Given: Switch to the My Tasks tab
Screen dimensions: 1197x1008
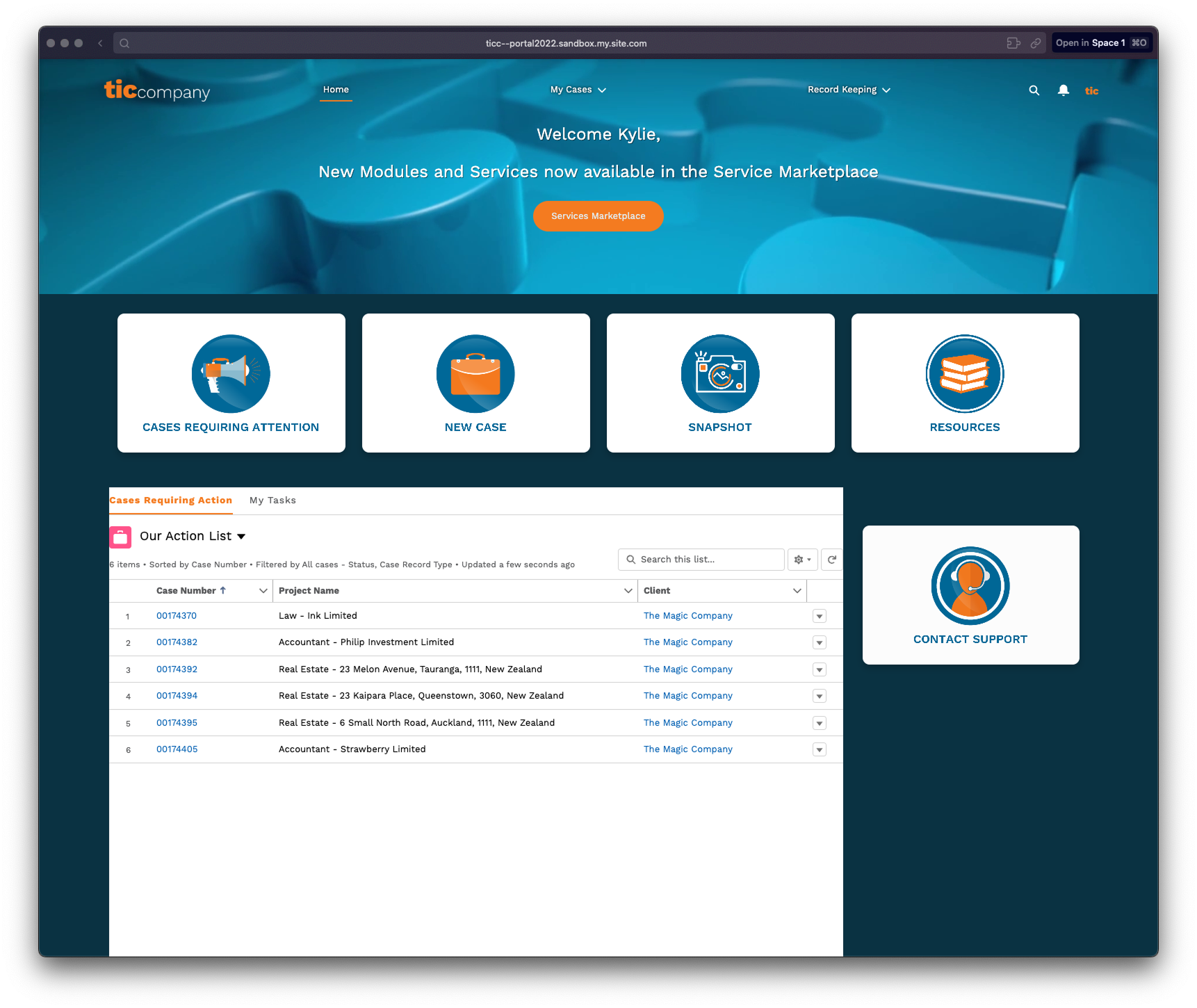Looking at the screenshot, I should [272, 501].
